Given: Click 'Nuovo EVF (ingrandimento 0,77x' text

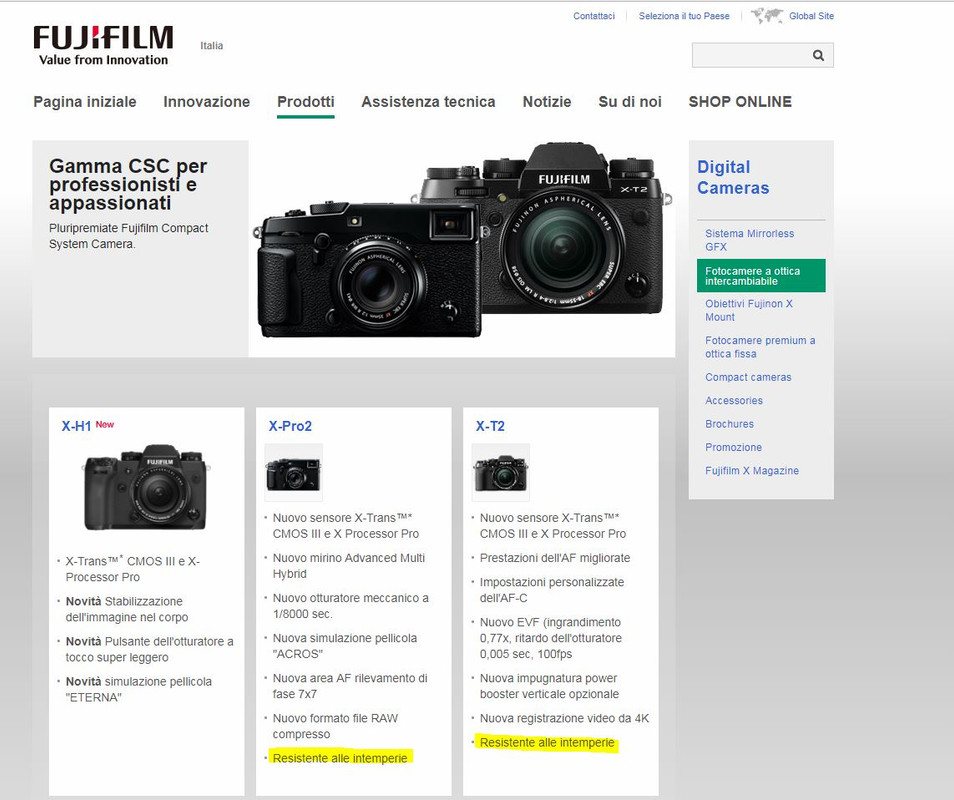Looking at the screenshot, I should tap(551, 638).
